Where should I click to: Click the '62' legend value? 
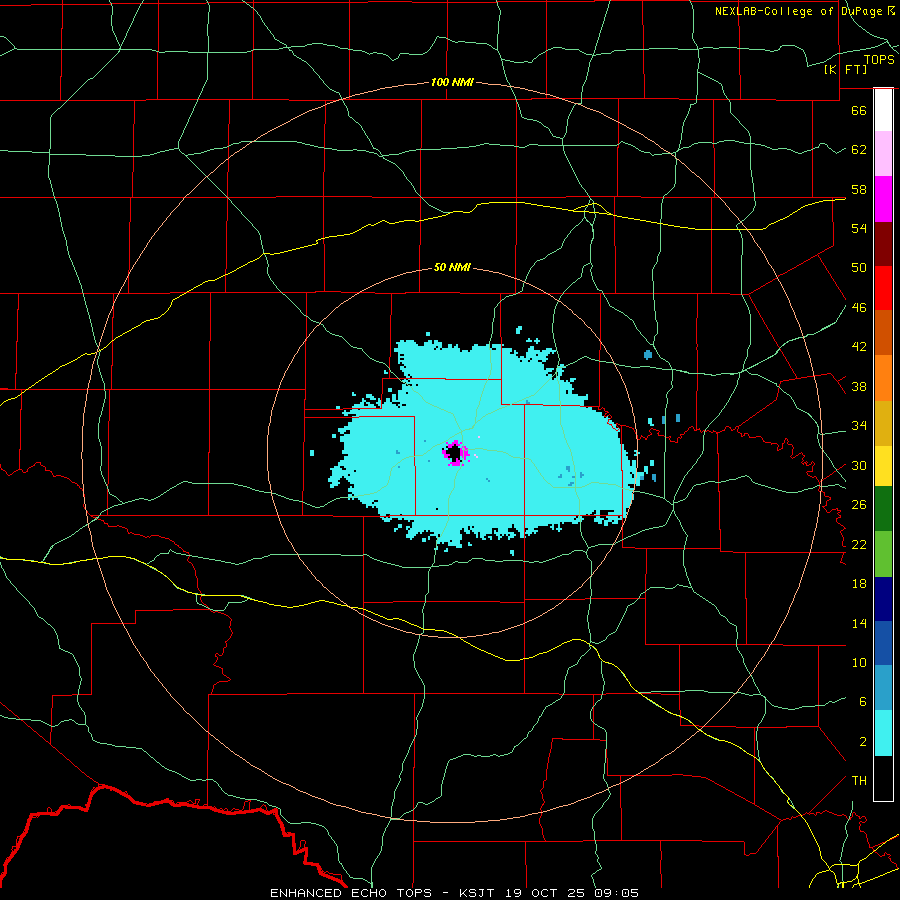tap(859, 150)
